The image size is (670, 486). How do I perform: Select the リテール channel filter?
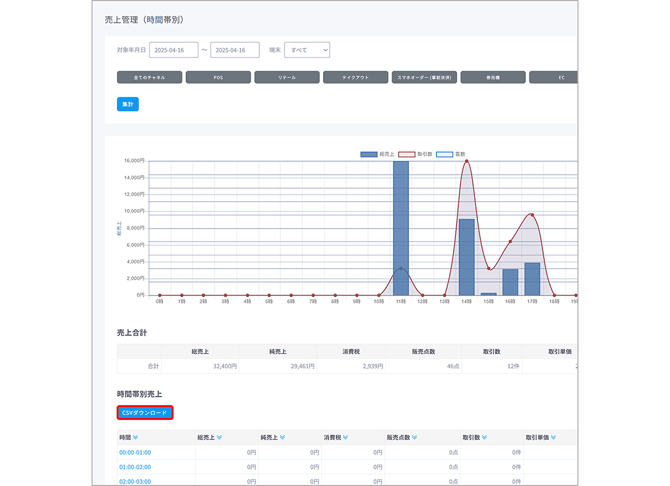287,77
